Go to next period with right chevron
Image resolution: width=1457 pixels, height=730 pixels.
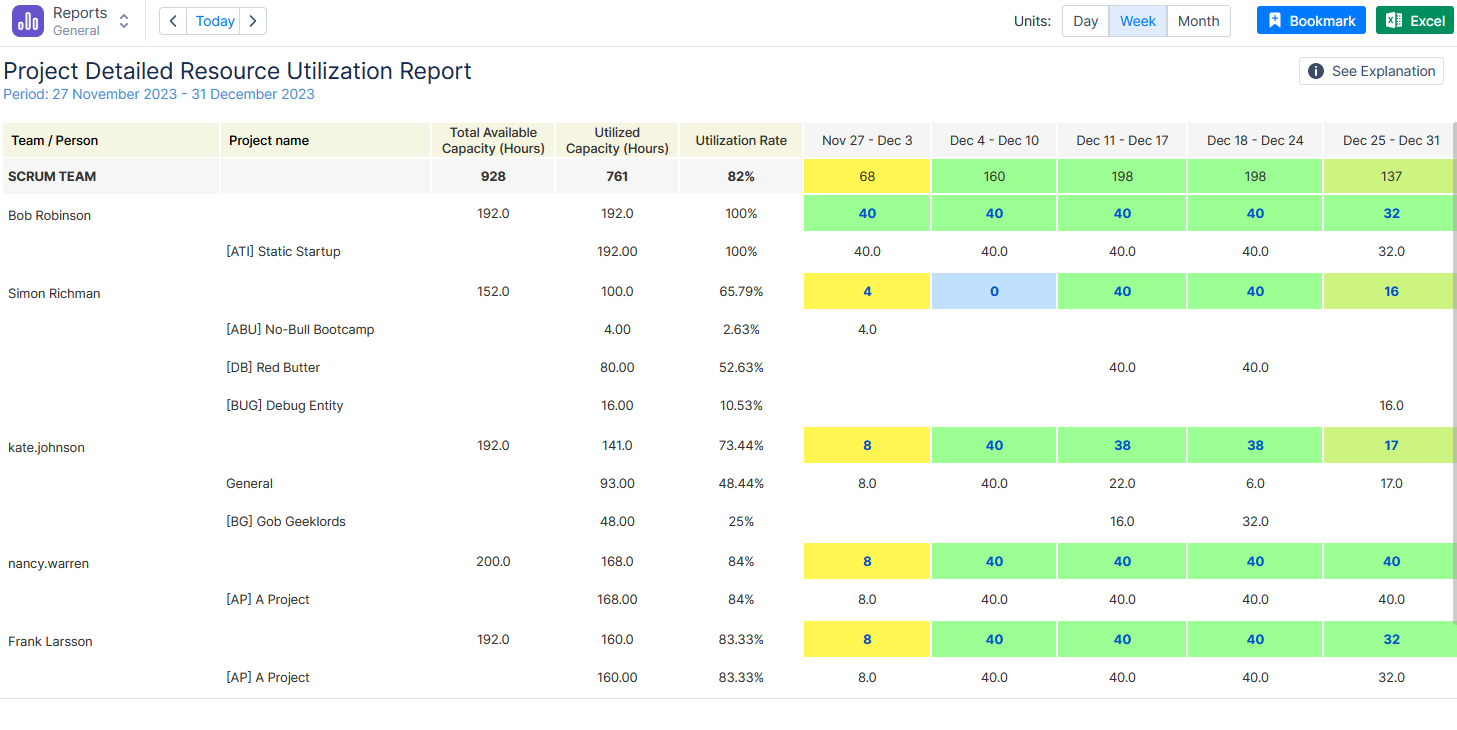254,21
